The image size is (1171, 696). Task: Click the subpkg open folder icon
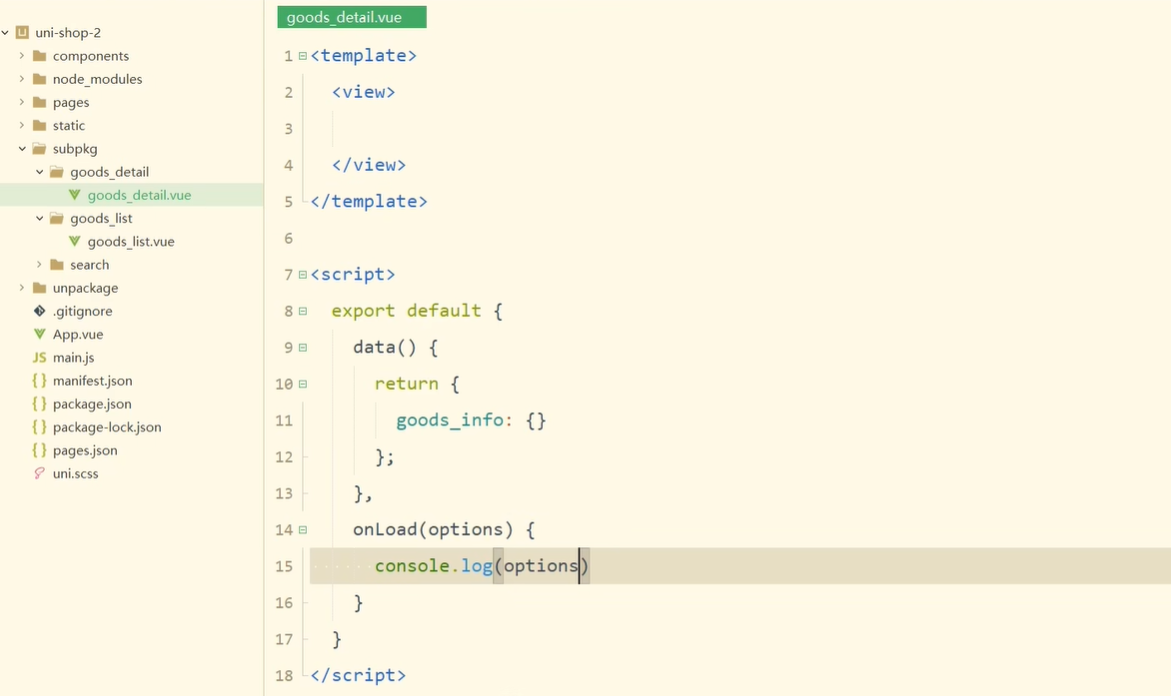tap(40, 149)
